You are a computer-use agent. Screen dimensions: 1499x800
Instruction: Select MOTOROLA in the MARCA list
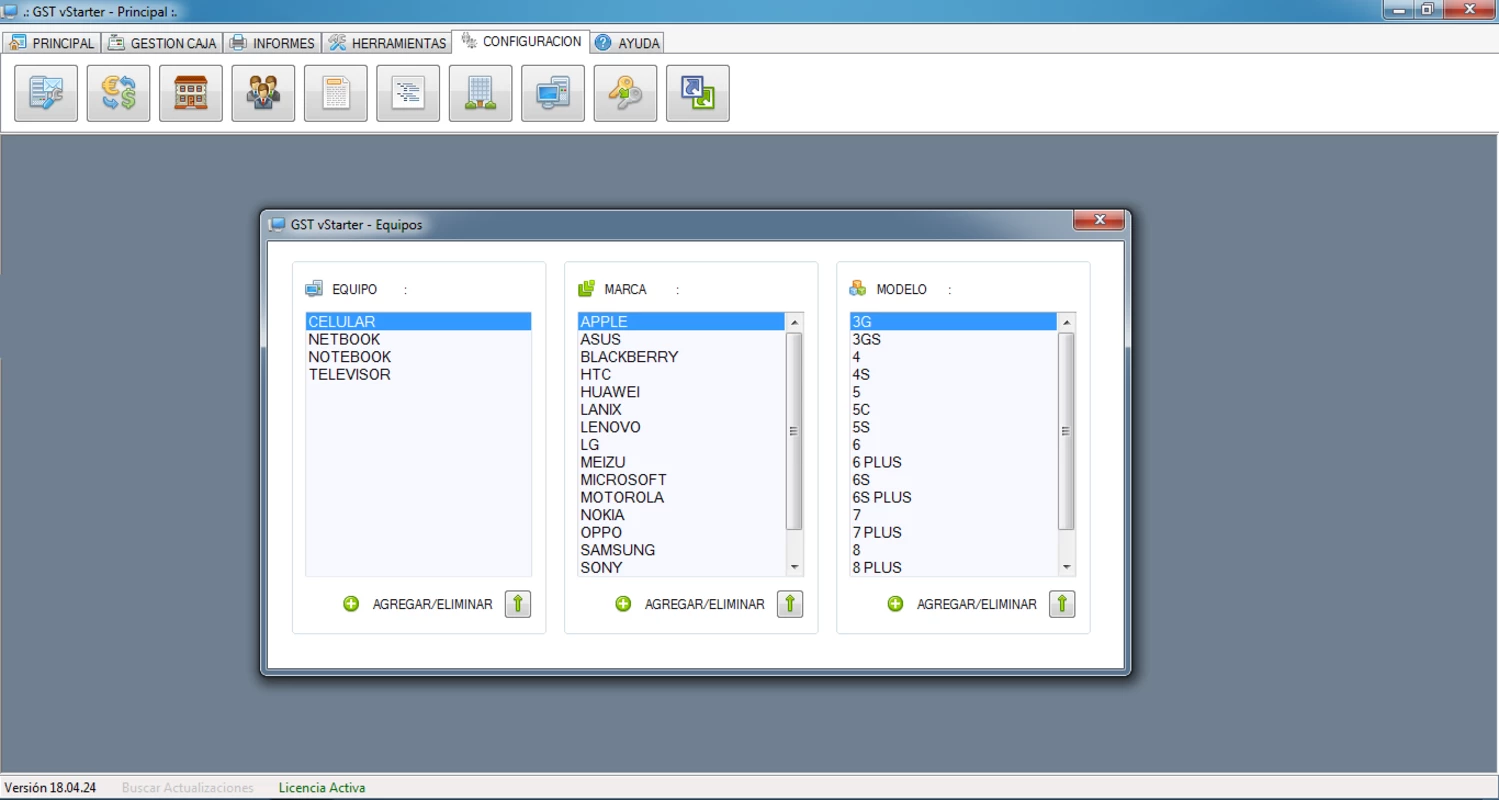(682, 497)
